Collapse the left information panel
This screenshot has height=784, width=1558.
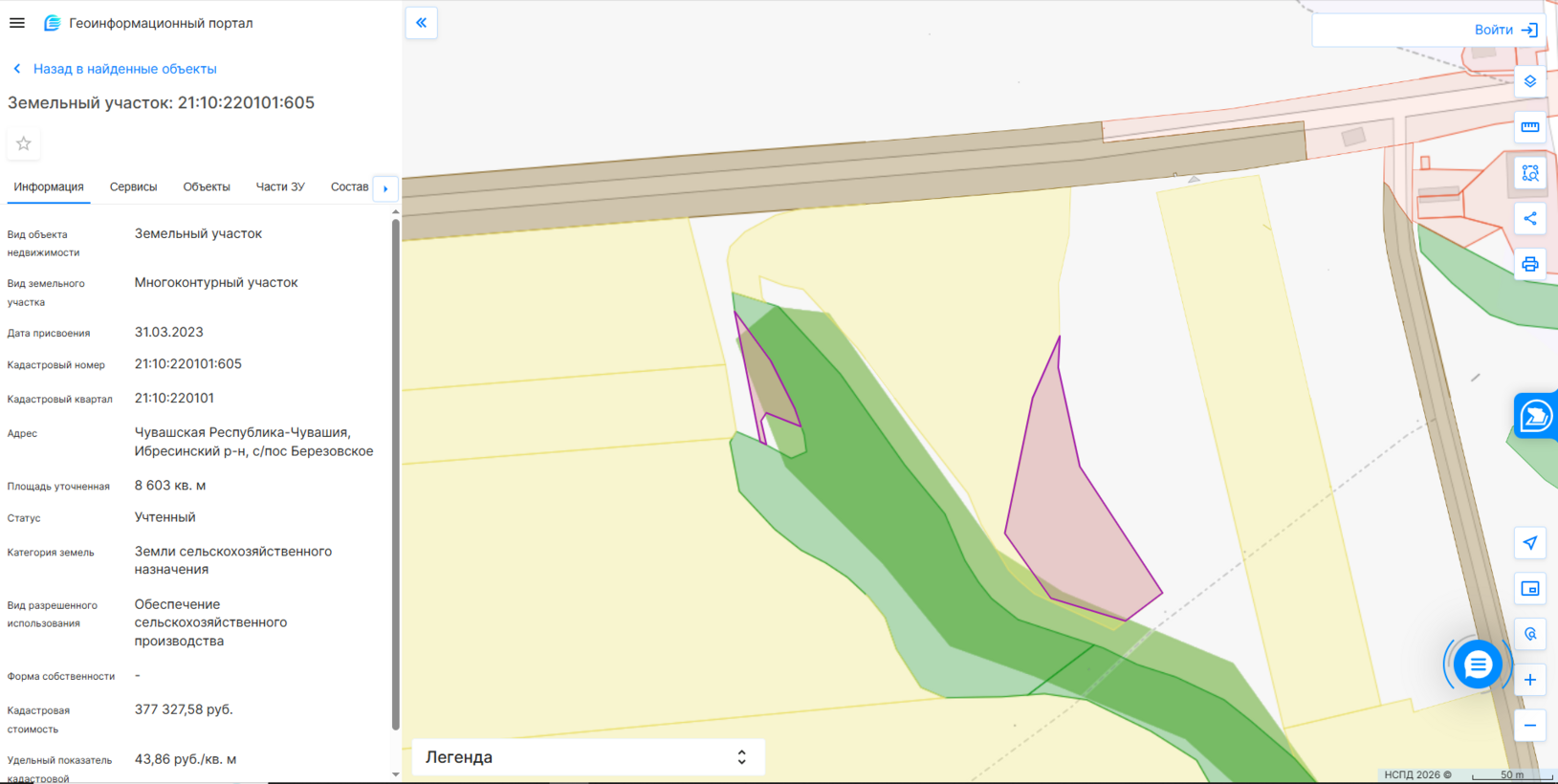pyautogui.click(x=422, y=23)
